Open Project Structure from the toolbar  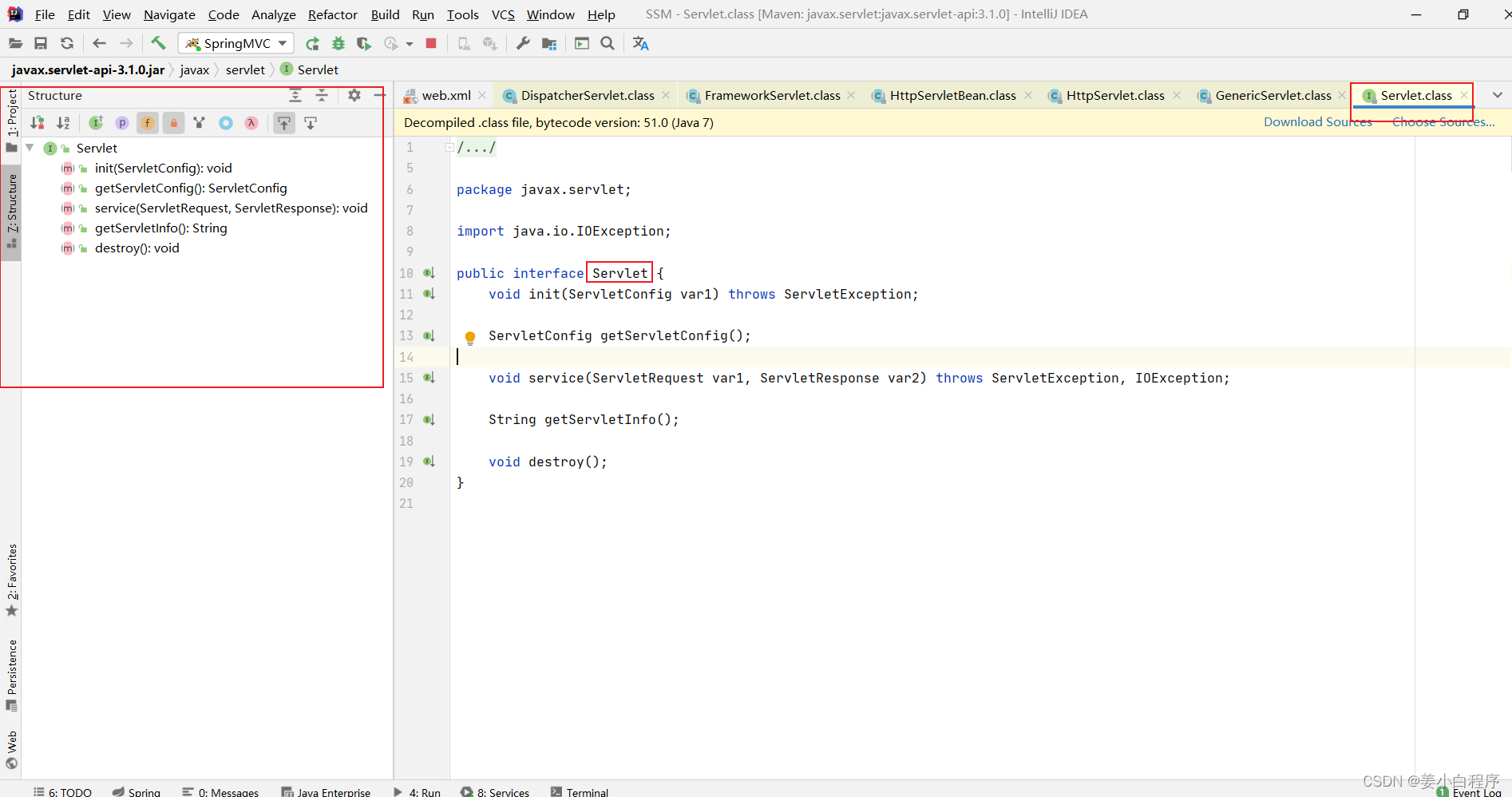point(549,44)
